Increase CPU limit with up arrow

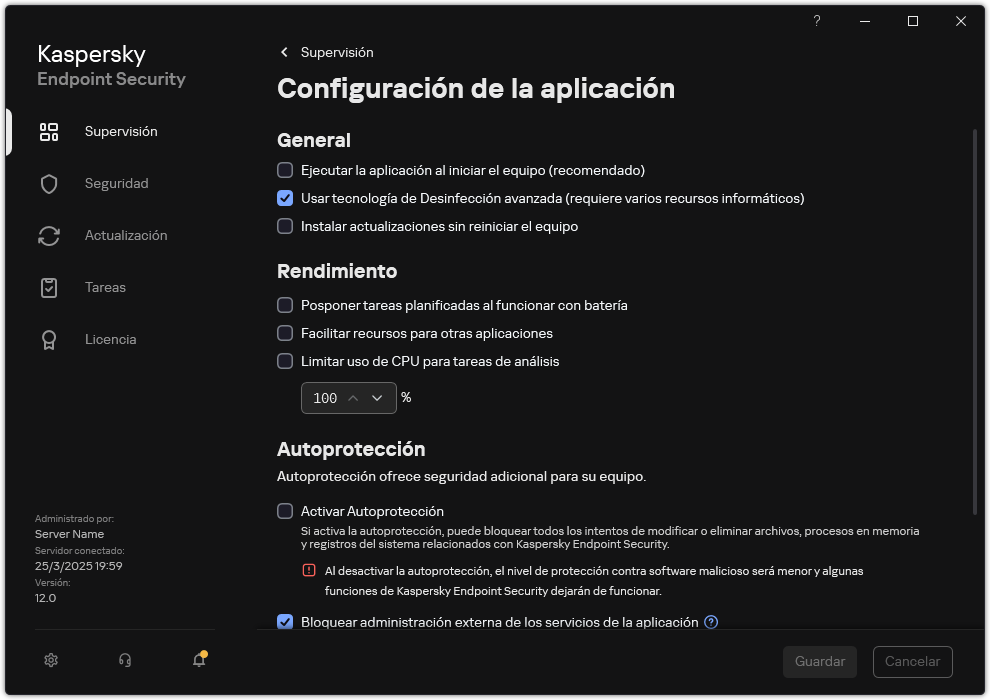coord(355,397)
